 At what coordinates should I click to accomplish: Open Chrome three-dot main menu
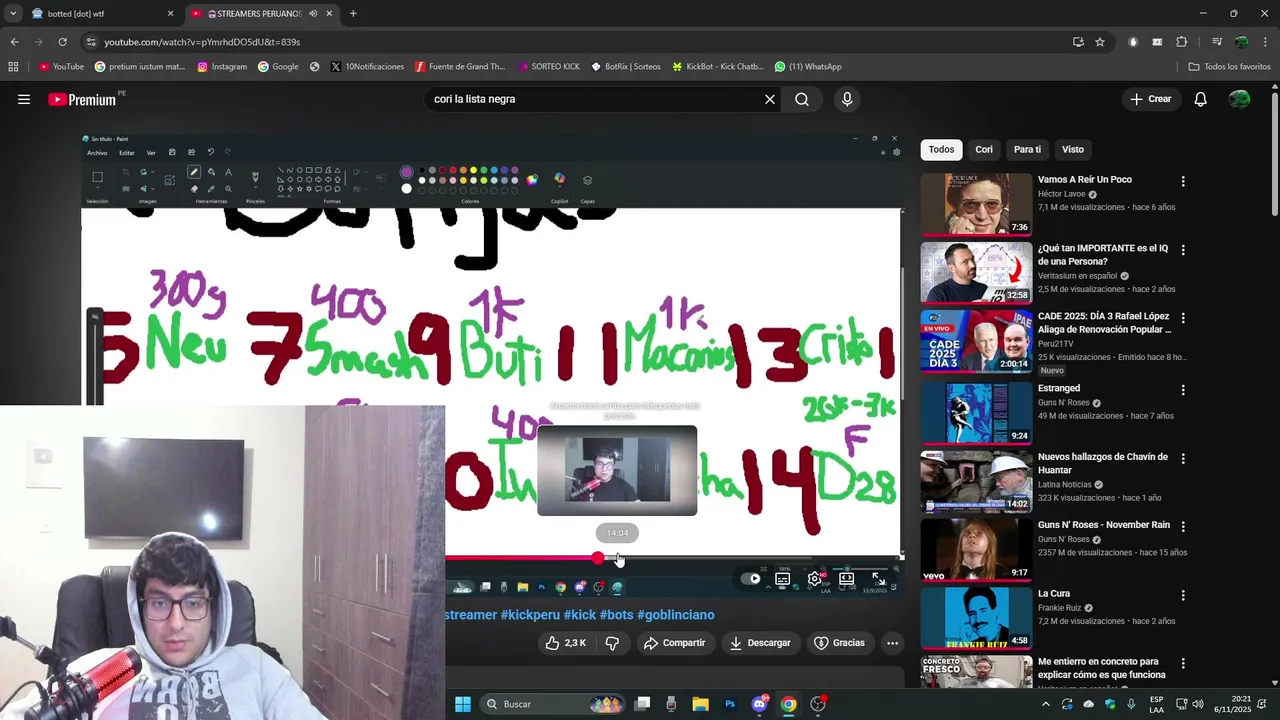[x=1265, y=42]
